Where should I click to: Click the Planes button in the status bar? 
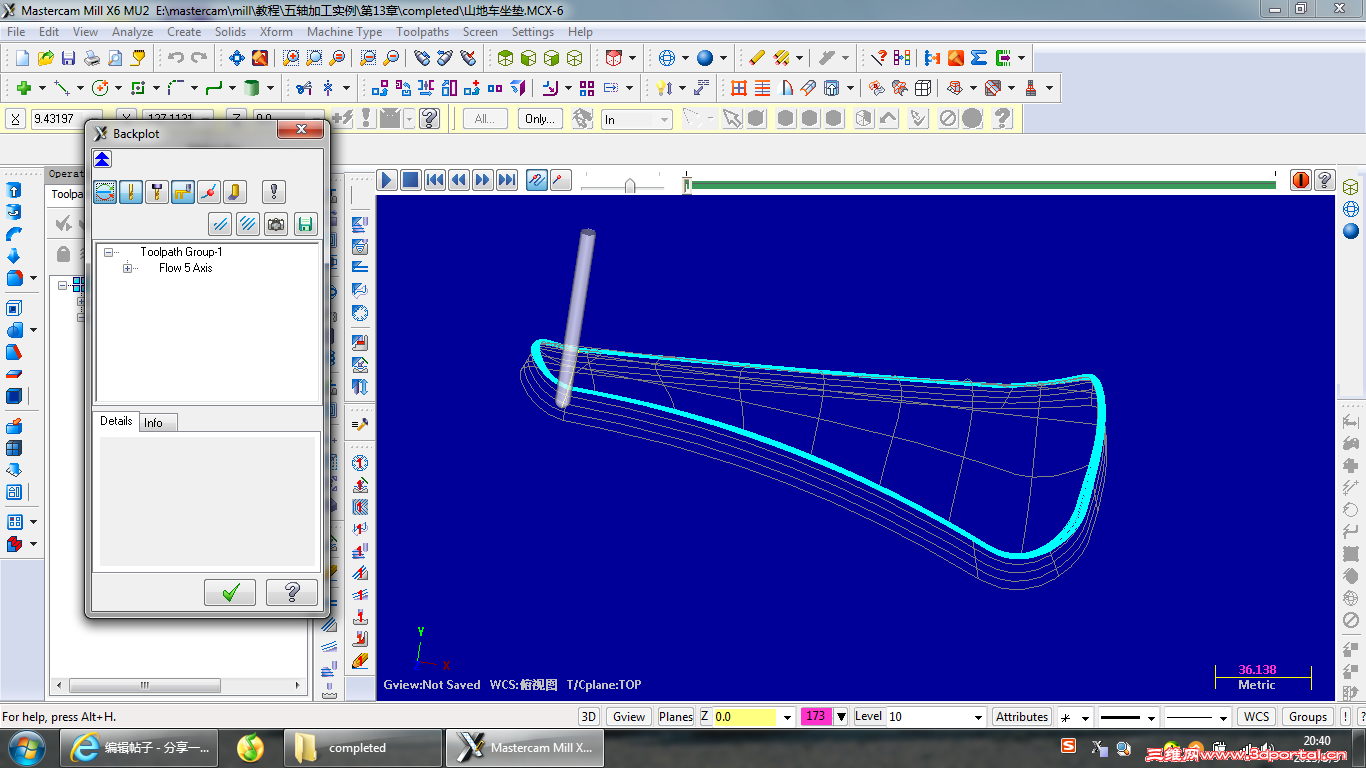(676, 717)
